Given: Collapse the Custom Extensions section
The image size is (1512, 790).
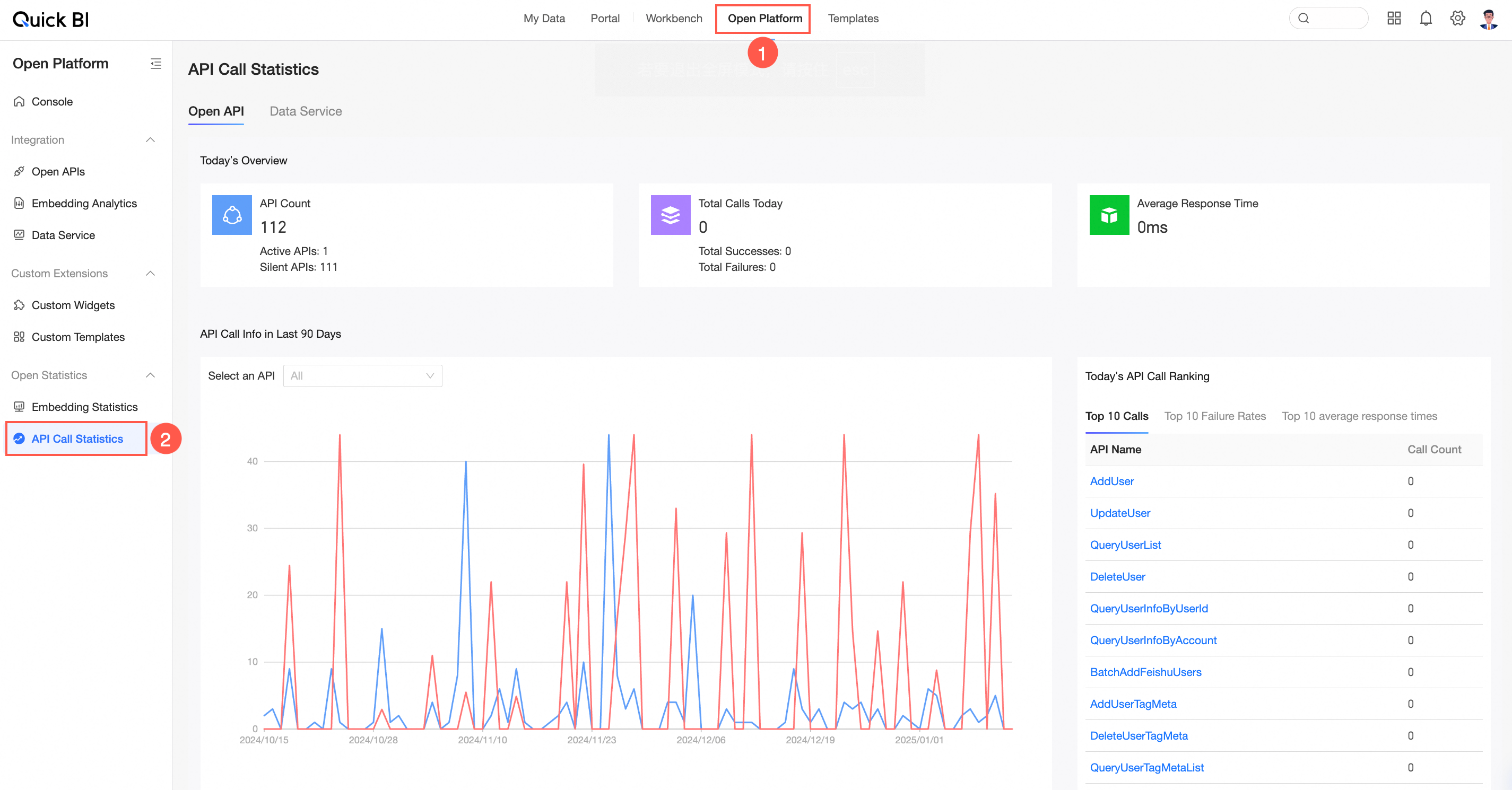Looking at the screenshot, I should click(x=150, y=273).
